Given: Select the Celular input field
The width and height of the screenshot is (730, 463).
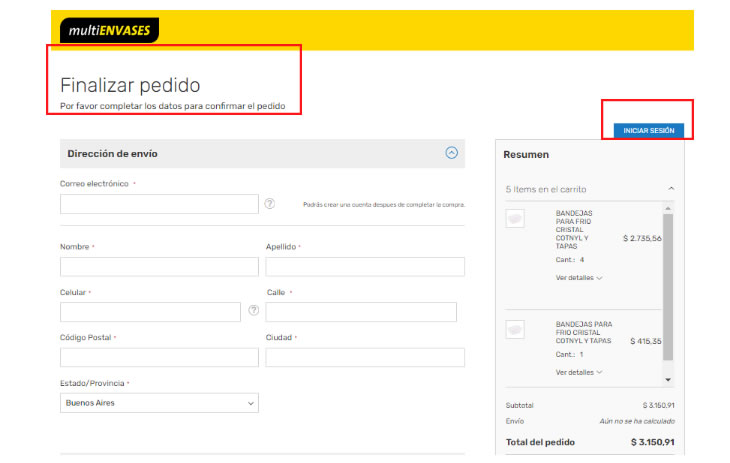Looking at the screenshot, I should click(x=150, y=312).
